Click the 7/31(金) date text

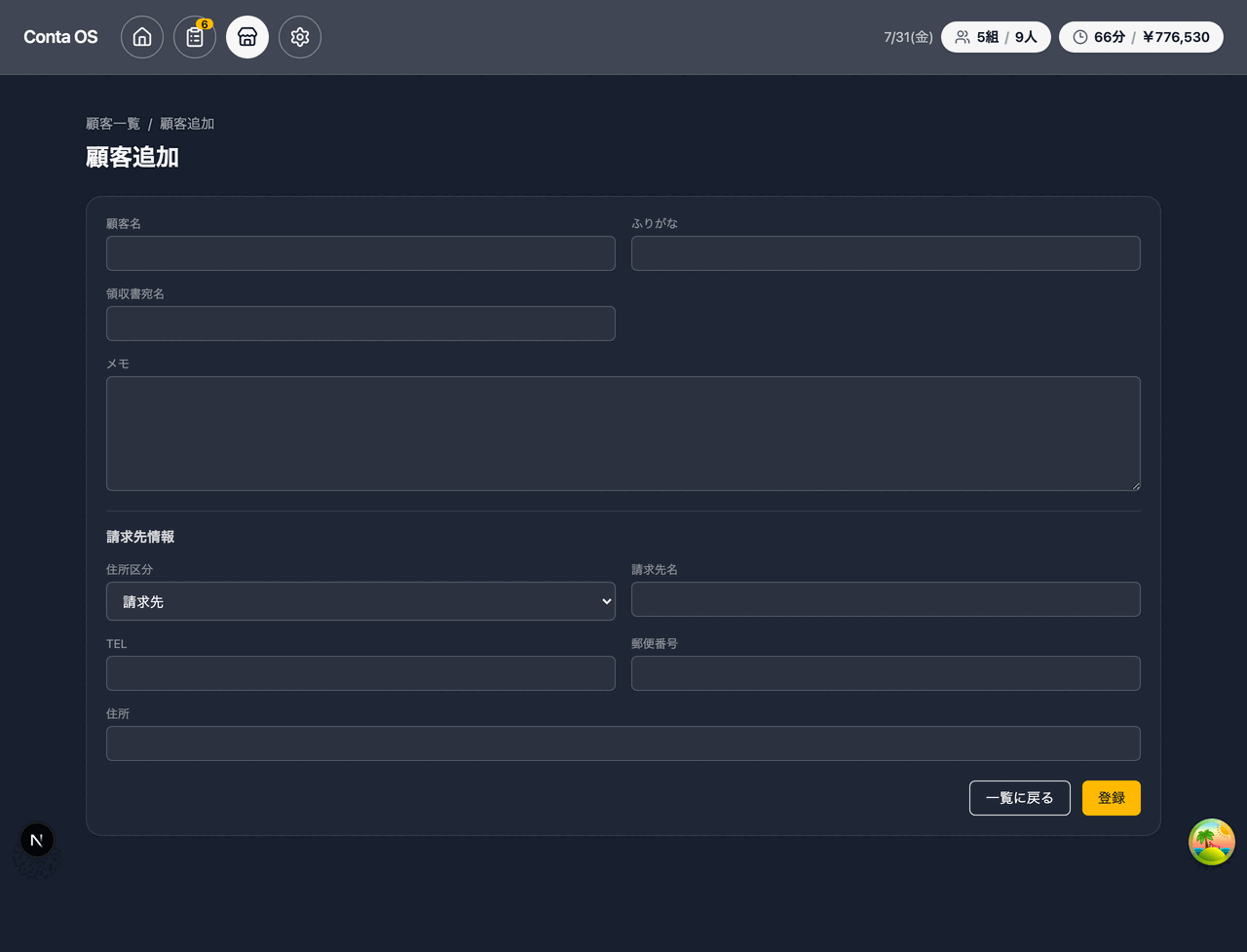point(908,37)
